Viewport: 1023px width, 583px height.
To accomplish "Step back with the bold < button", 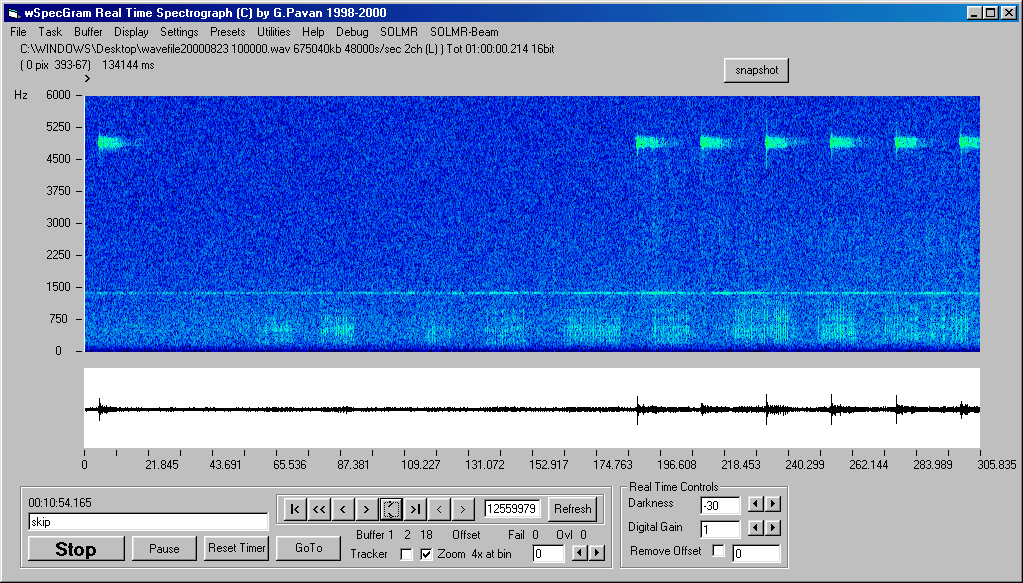I will point(343,509).
